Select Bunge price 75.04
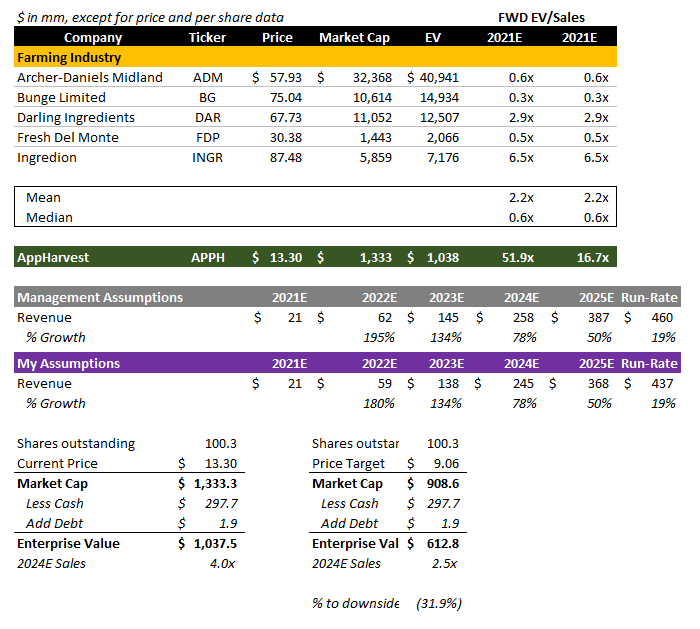Image resolution: width=700 pixels, height=629 pixels. click(286, 98)
